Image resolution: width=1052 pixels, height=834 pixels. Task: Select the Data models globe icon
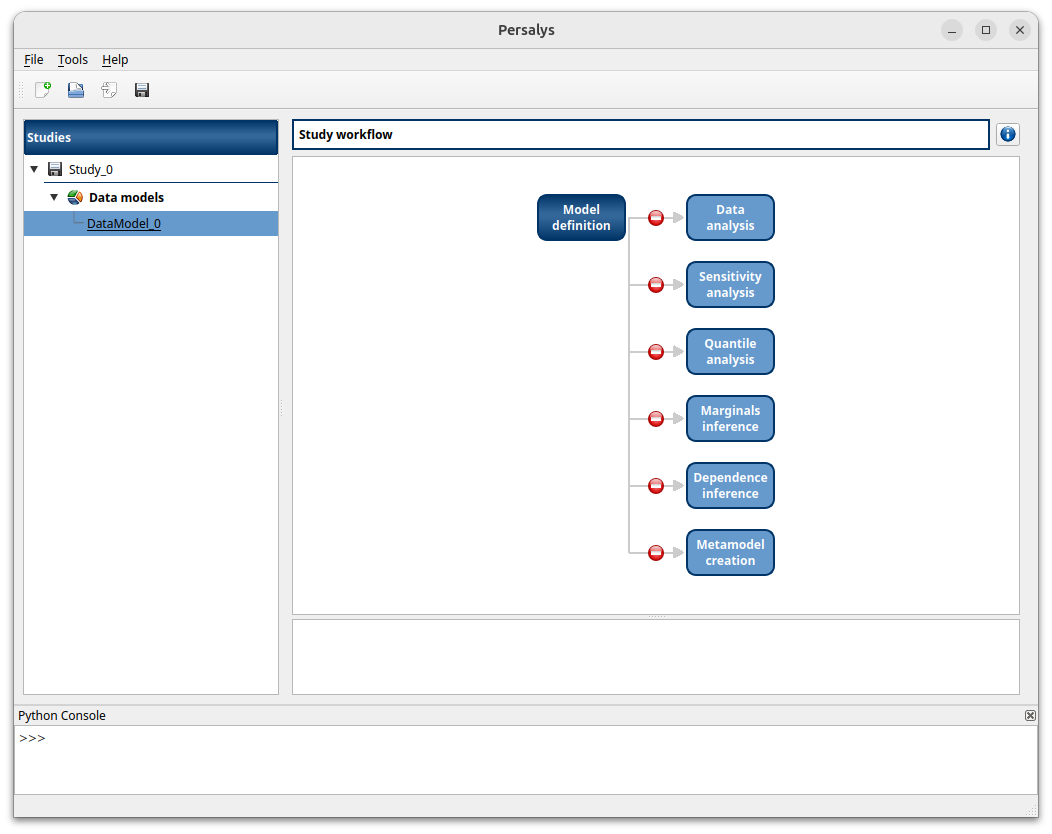tap(75, 196)
